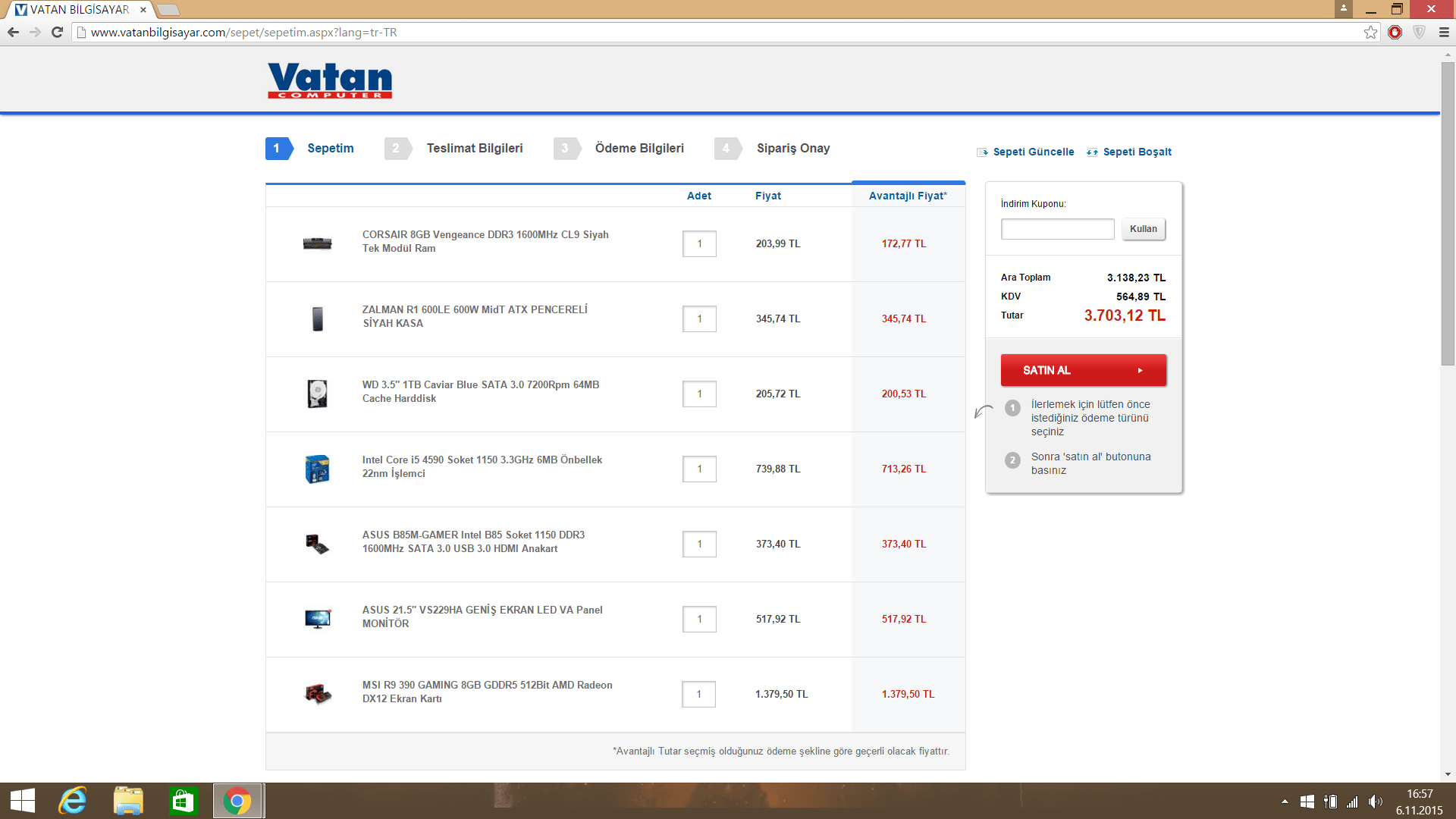Click the vertical page scrollbar thumb
Image resolution: width=1456 pixels, height=819 pixels.
1448,214
